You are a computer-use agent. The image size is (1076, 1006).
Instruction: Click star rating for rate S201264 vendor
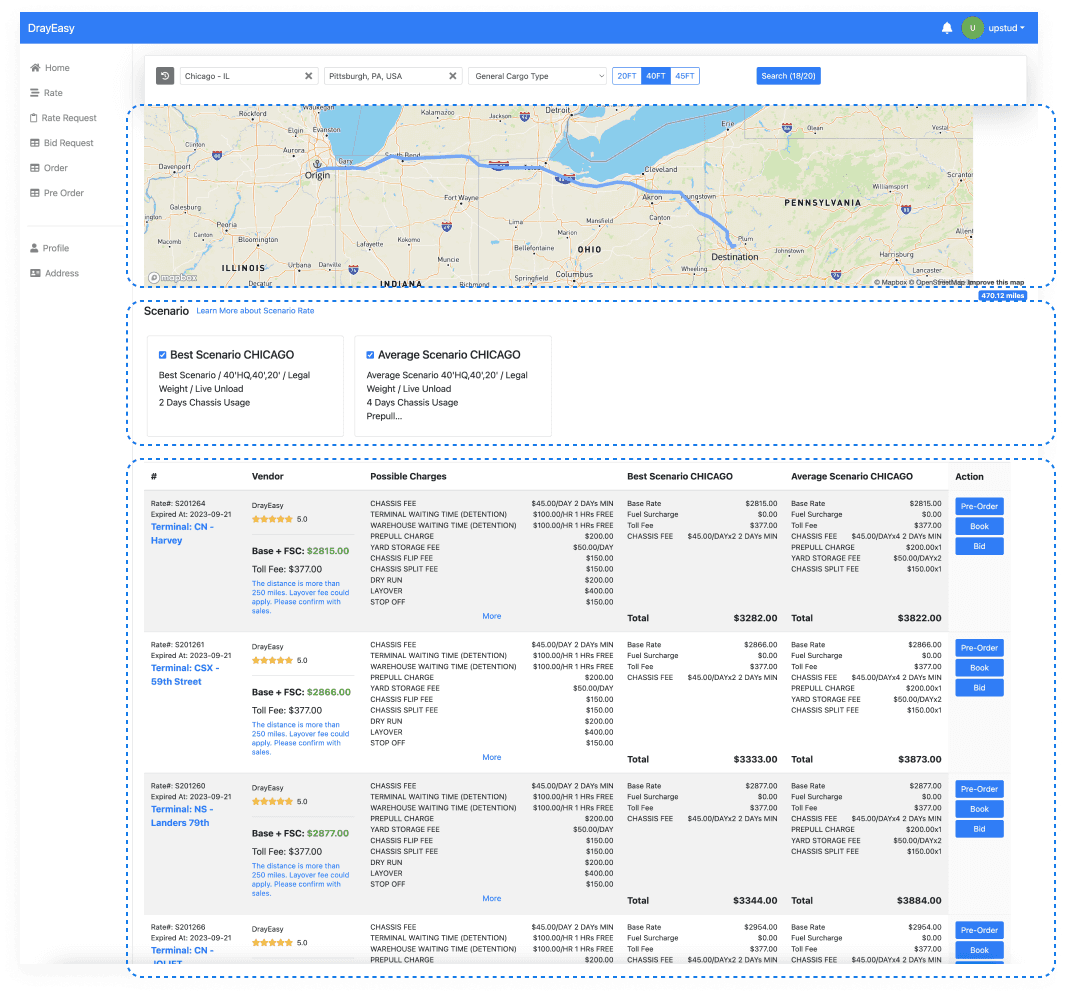pos(272,519)
